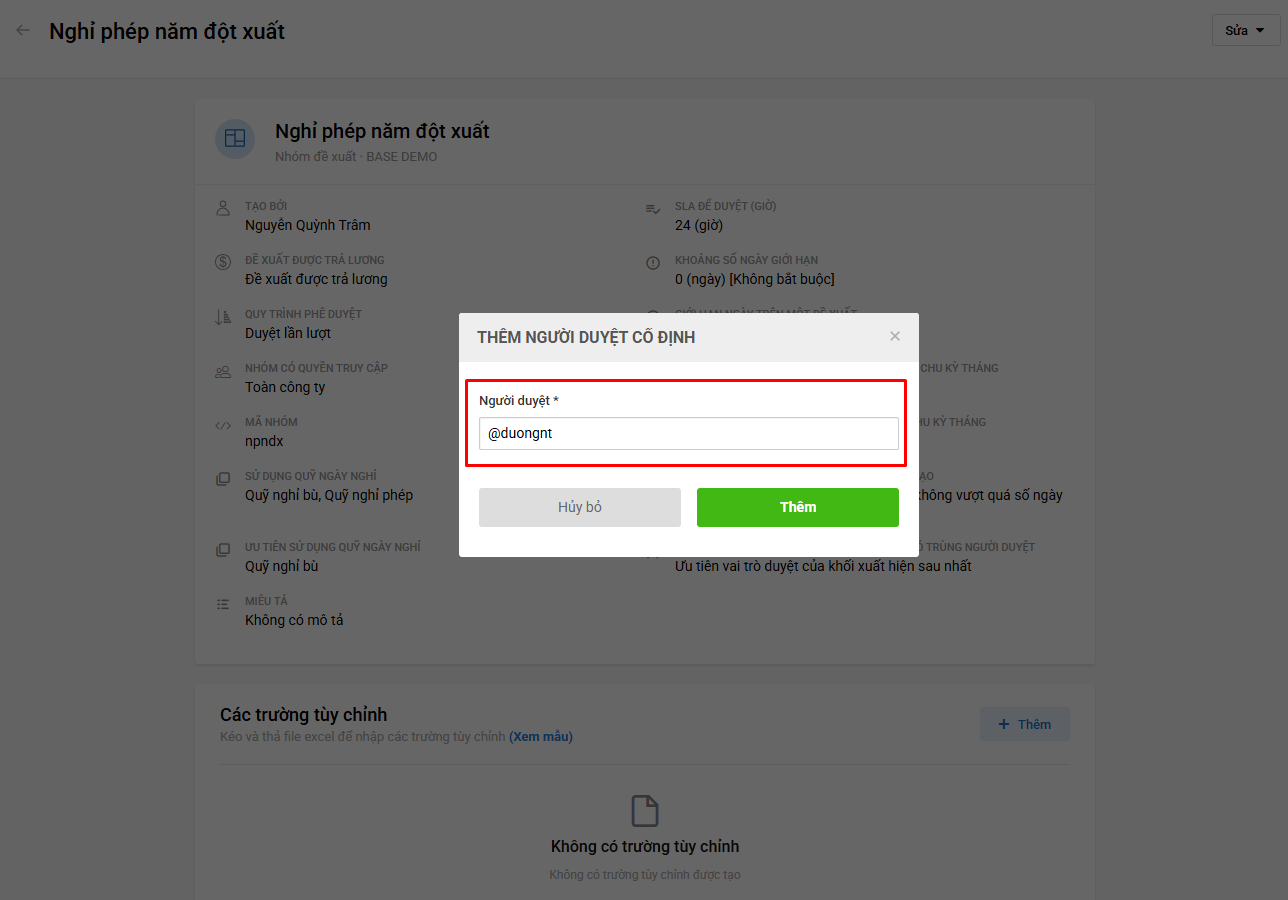Image resolution: width=1288 pixels, height=900 pixels.
Task: Click the back arrow beside the page title
Action: tap(23, 31)
